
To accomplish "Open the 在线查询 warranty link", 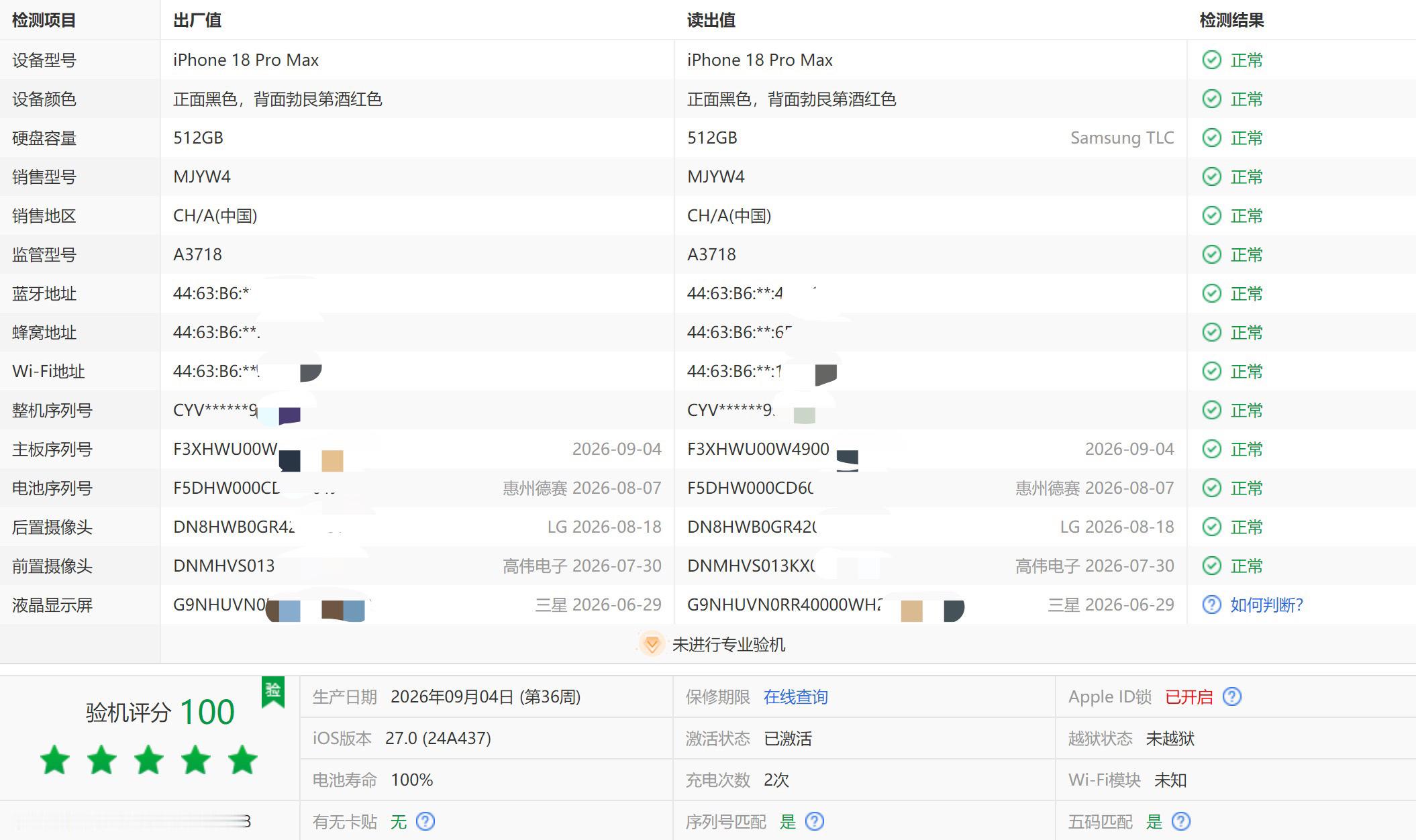I will click(795, 697).
